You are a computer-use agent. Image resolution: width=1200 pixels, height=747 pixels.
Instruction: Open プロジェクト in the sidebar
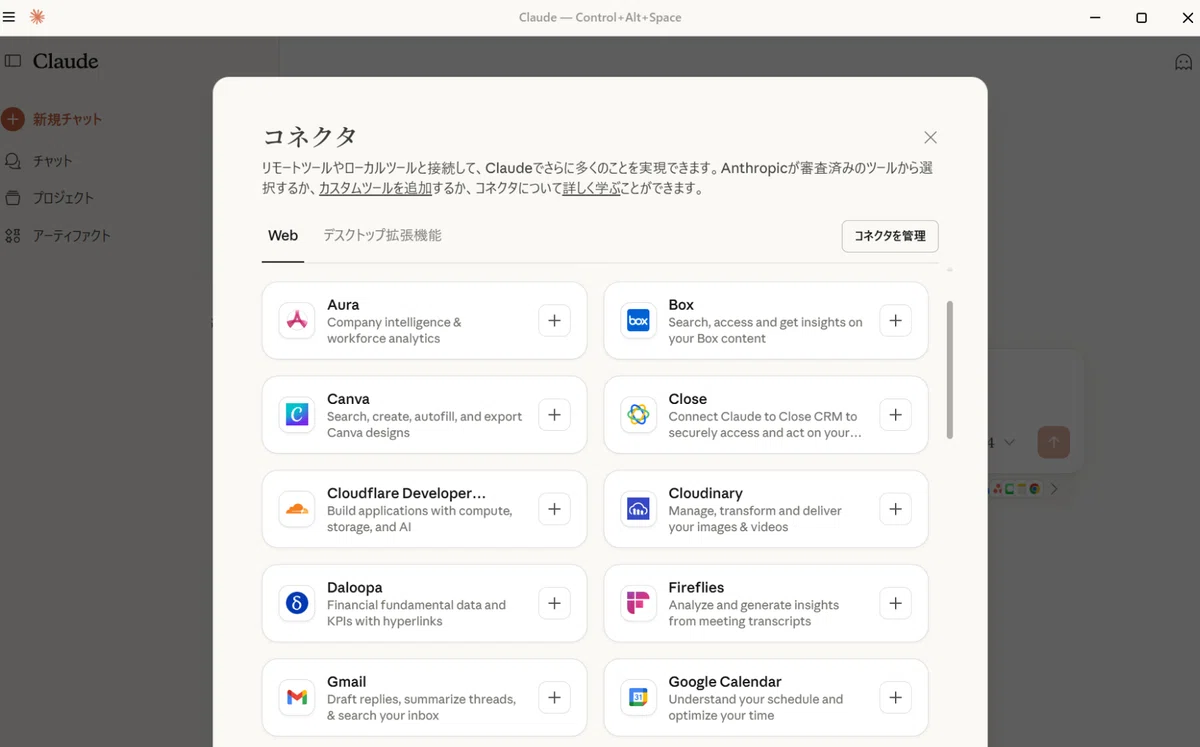point(49,198)
